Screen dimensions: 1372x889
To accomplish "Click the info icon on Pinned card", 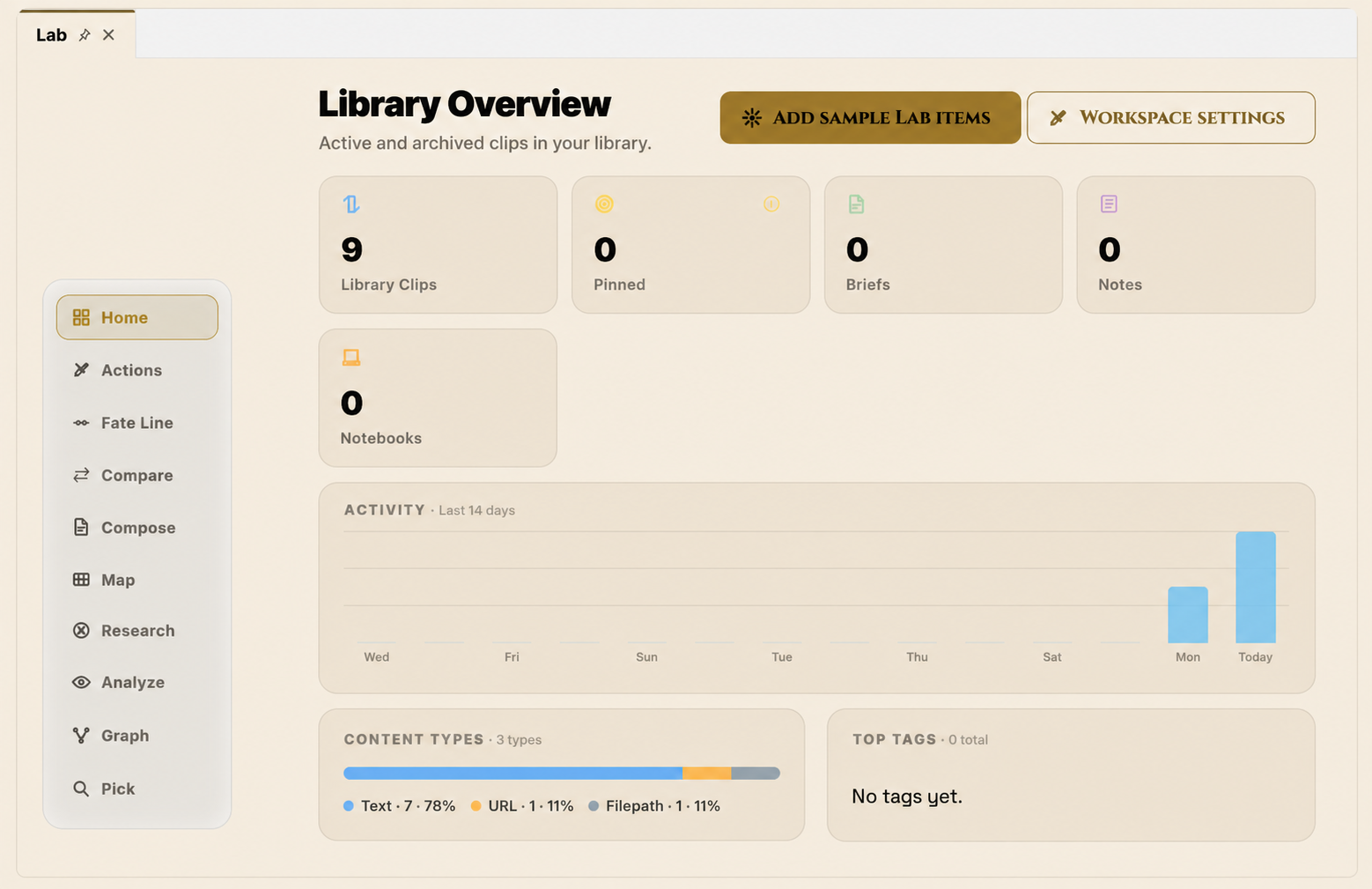I will (x=771, y=204).
